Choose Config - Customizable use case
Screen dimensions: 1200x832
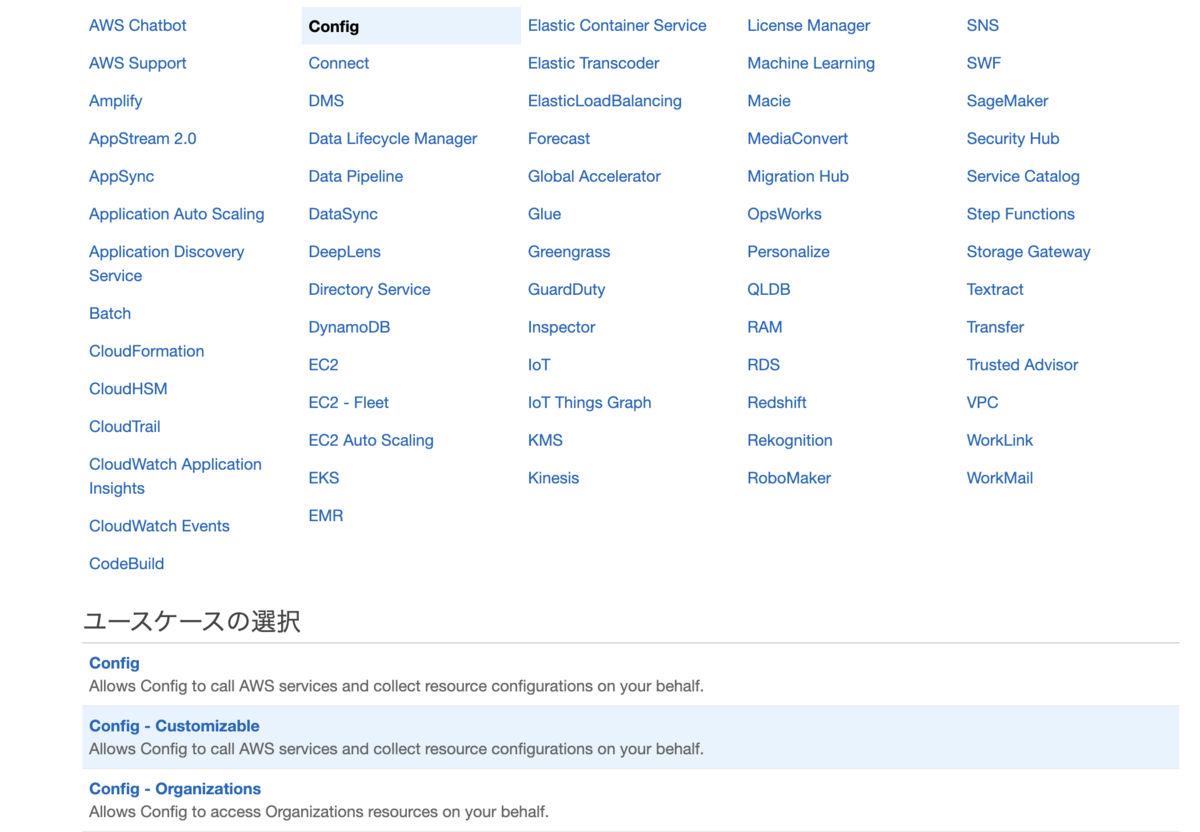point(630,737)
